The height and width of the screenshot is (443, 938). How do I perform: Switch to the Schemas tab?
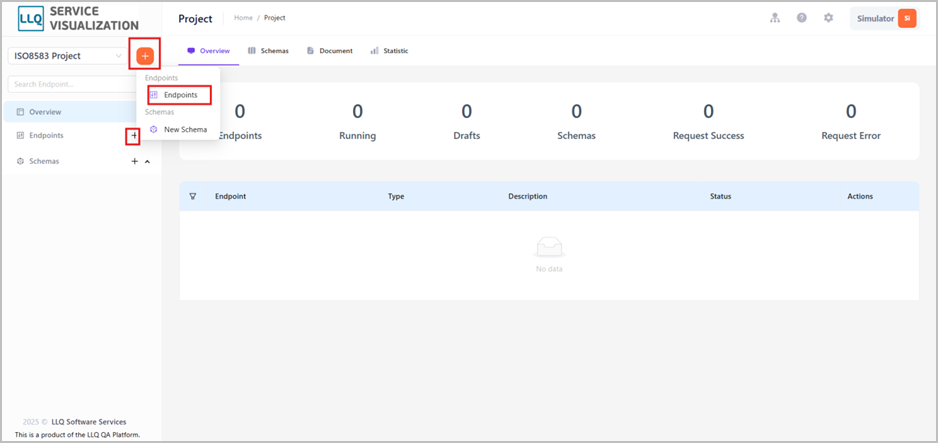point(268,51)
